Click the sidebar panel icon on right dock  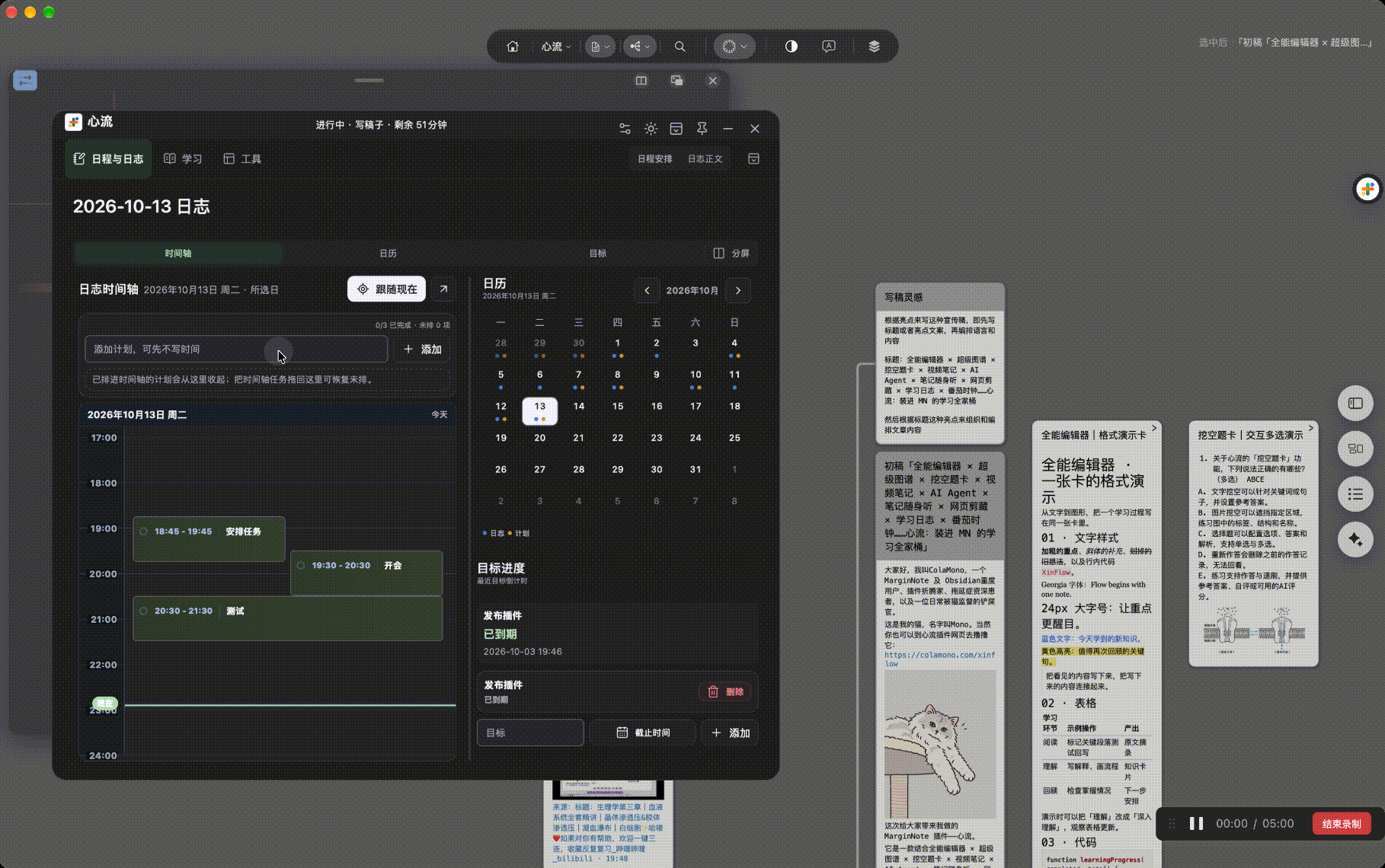click(1355, 403)
